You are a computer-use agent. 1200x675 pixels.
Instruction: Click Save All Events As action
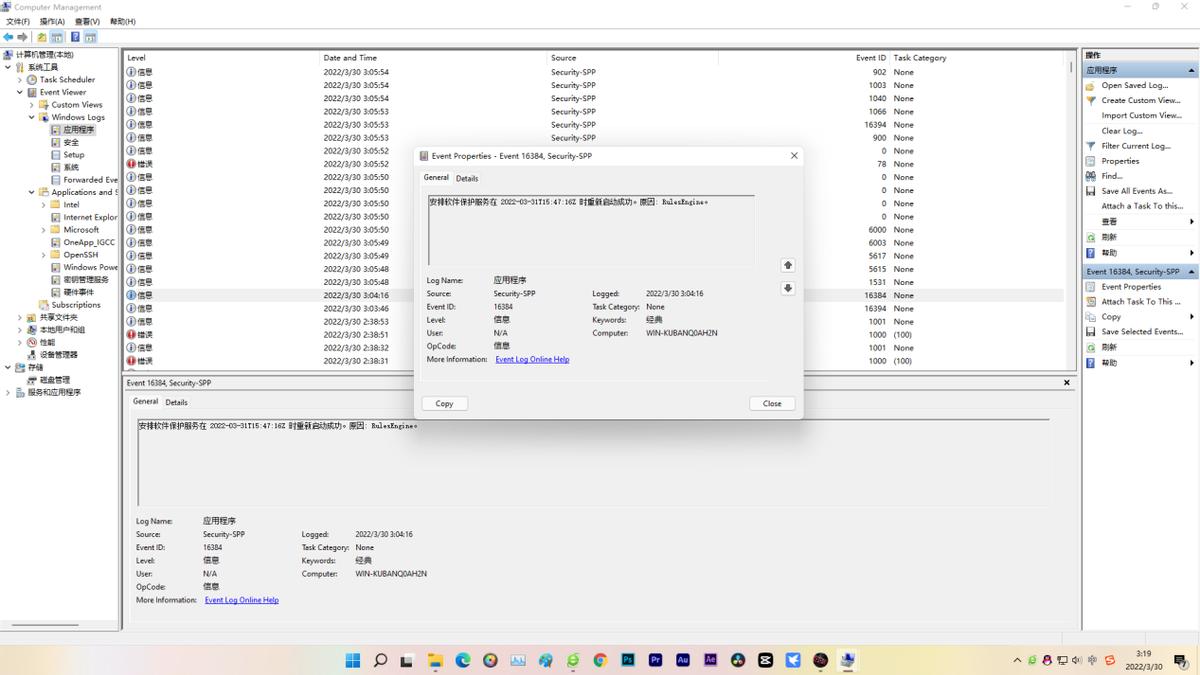tap(1136, 191)
